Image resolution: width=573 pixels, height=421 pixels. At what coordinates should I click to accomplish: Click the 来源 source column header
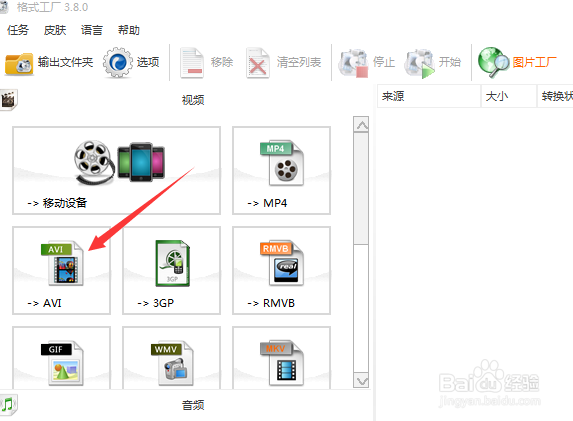(x=429, y=96)
